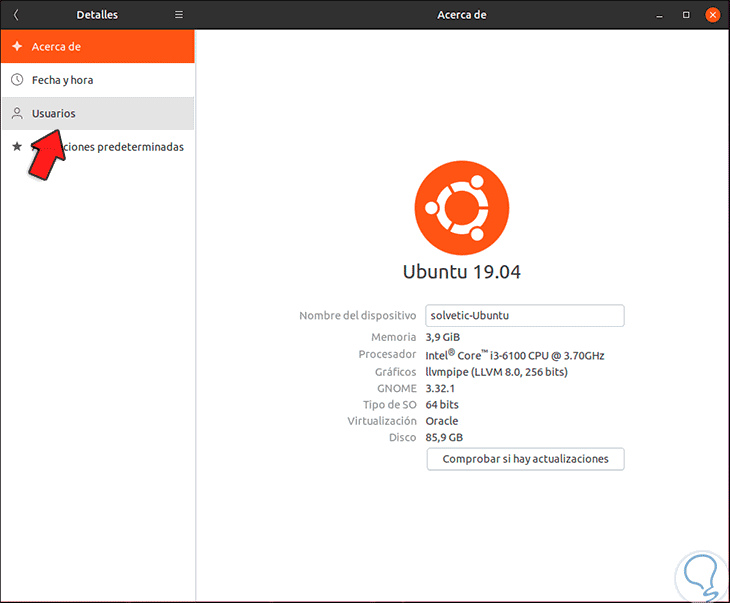Click the sparkle icon beside Acerca de
Viewport: 730px width, 603px height.
17,46
